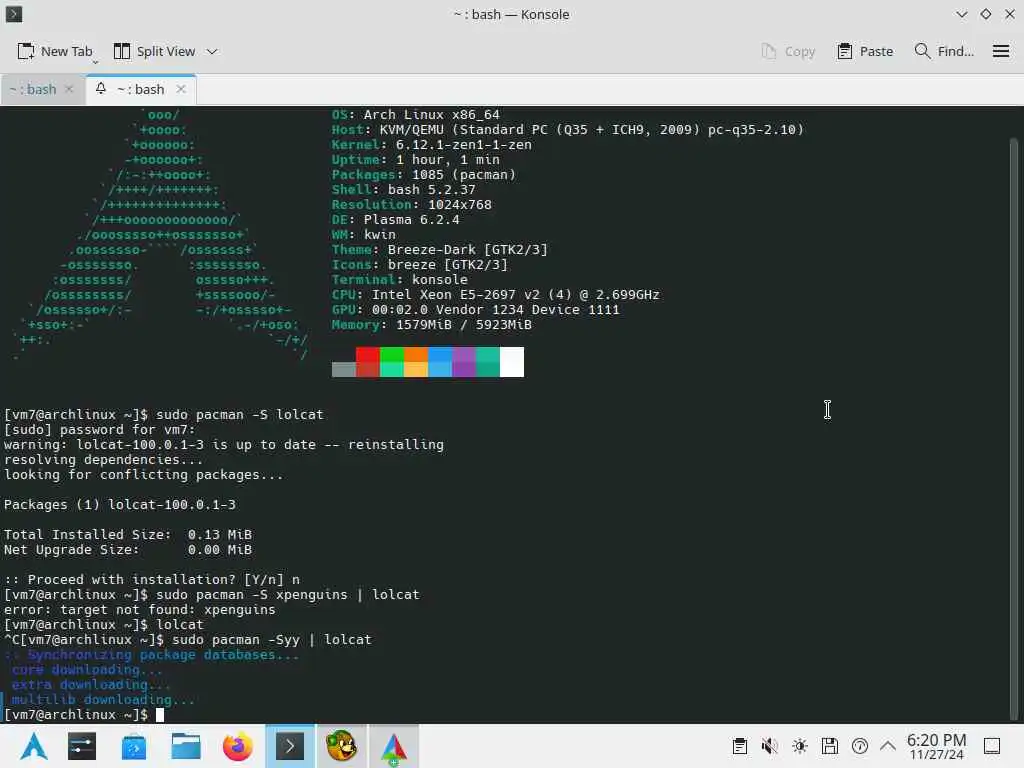Click the Show Desktop button
The width and height of the screenshot is (1024, 768).
coord(992,746)
